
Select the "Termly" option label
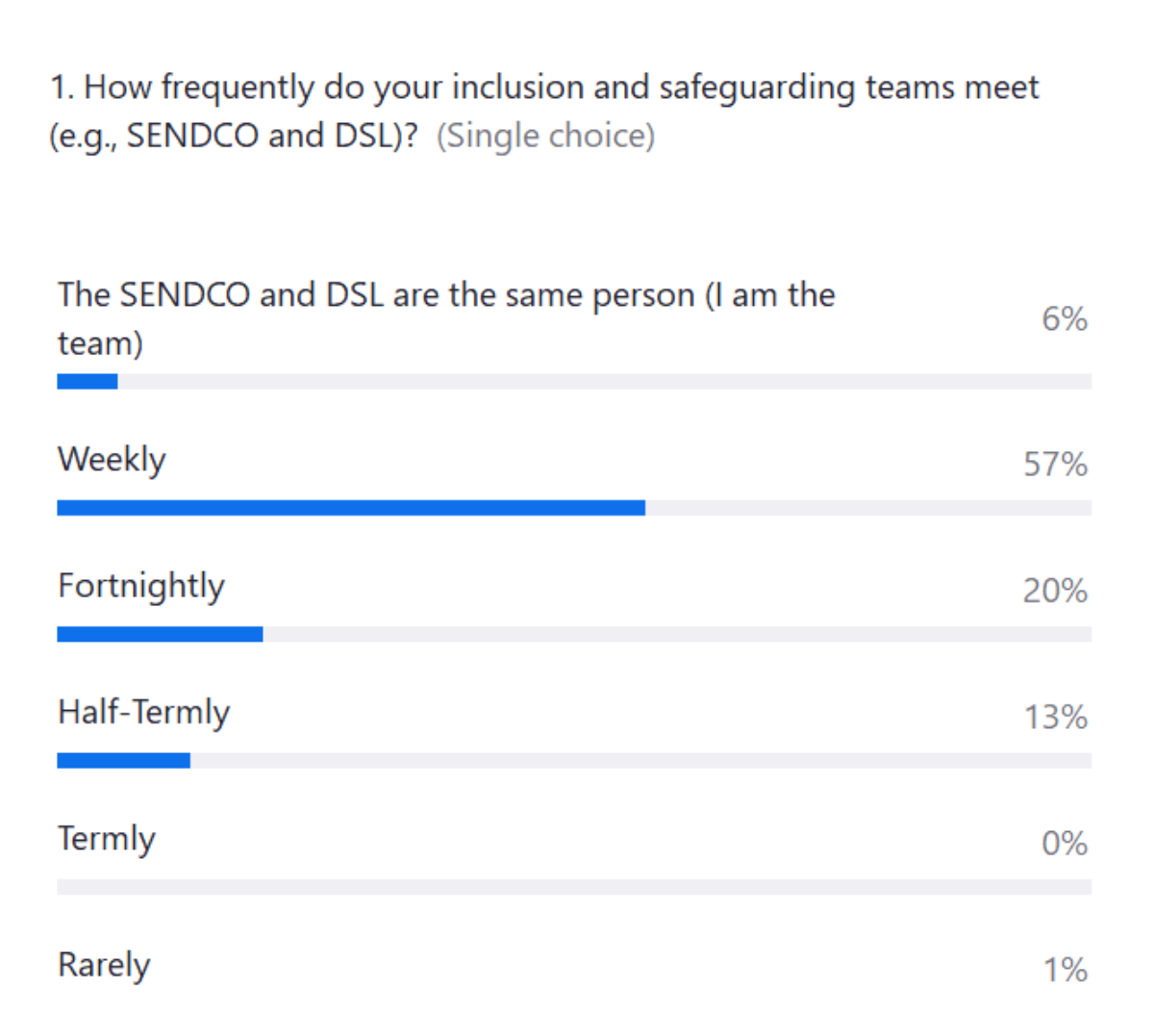[107, 839]
